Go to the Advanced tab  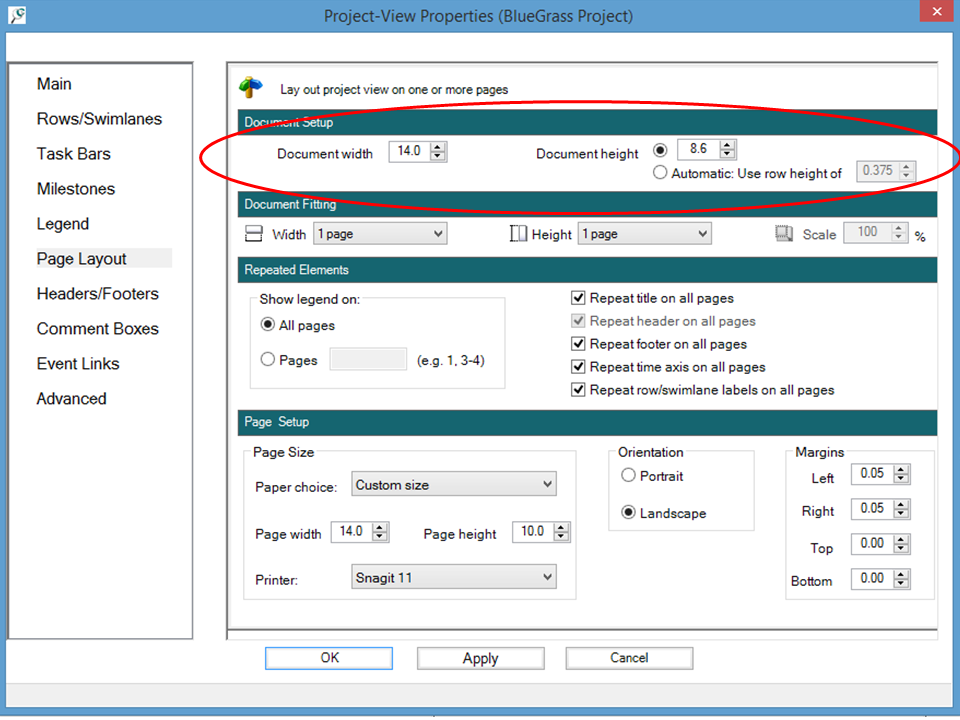(71, 399)
